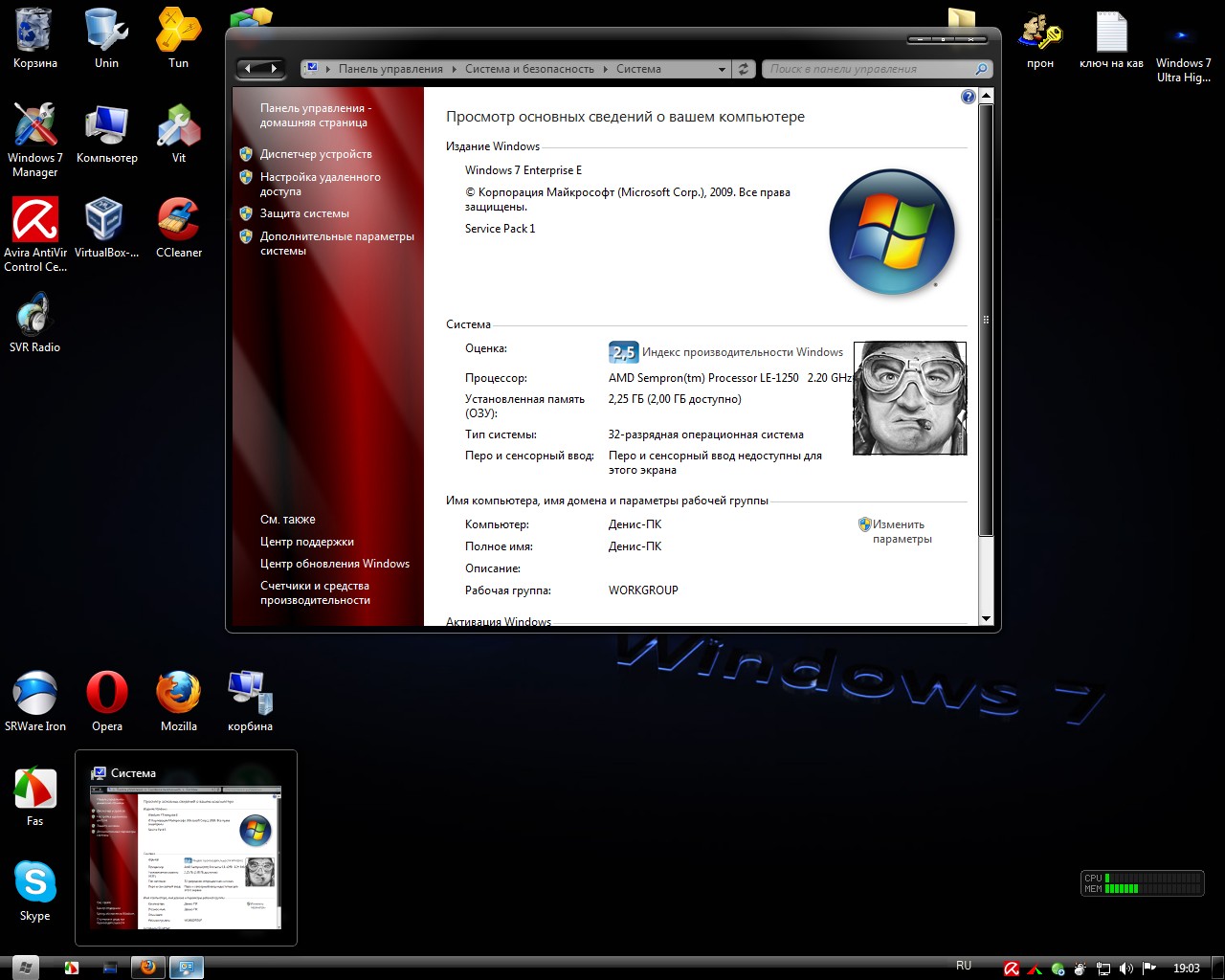1225x980 pixels.
Task: Open Avira AntiVir Control Center icon
Action: pyautogui.click(x=34, y=234)
